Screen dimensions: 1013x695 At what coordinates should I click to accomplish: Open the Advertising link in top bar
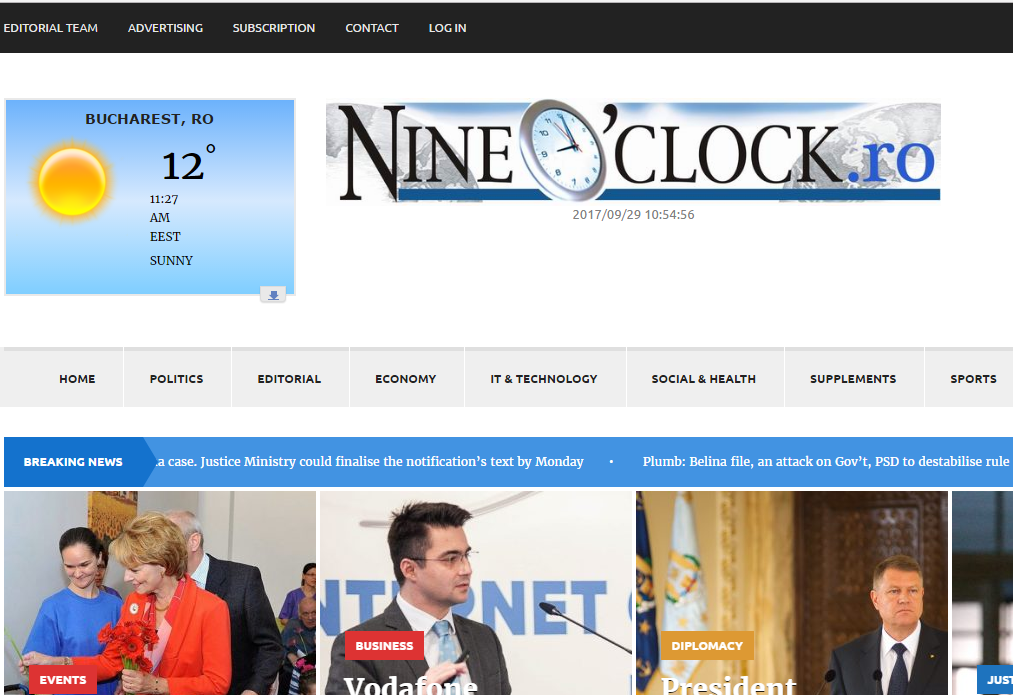pyautogui.click(x=165, y=28)
